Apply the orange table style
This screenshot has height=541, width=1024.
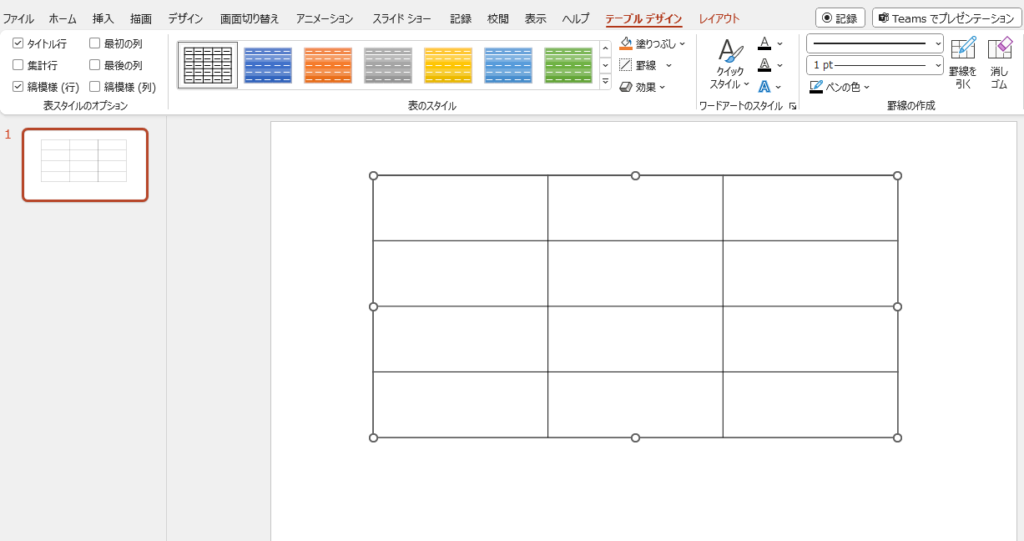(x=328, y=65)
